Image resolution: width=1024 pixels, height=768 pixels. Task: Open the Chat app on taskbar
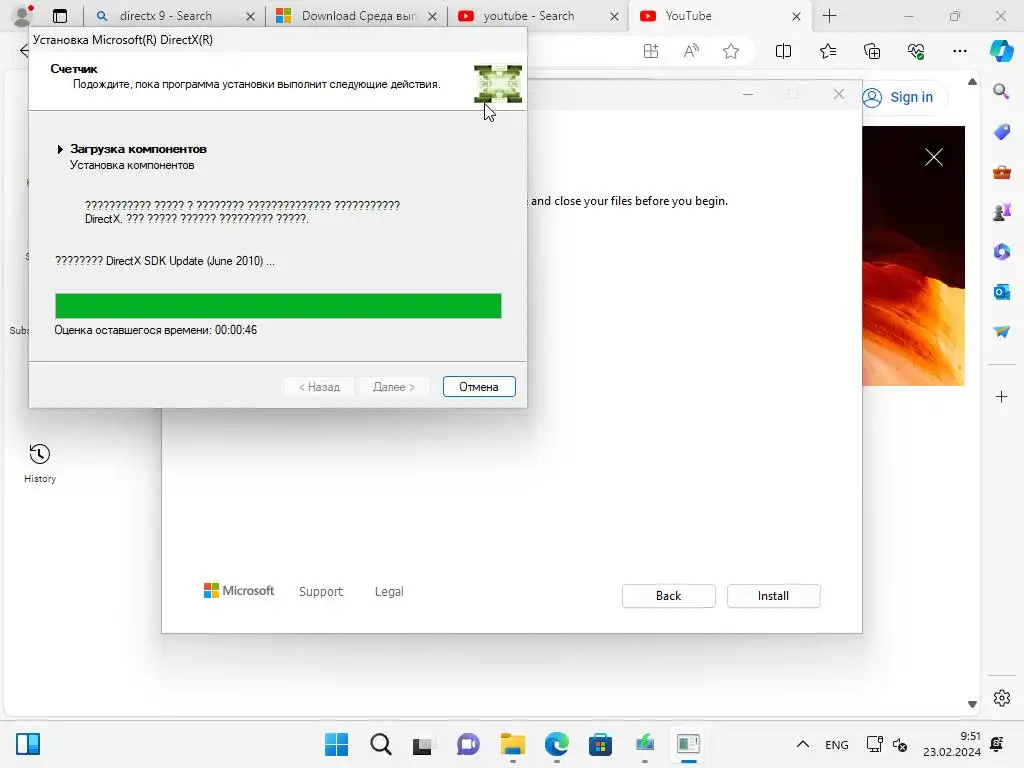[468, 744]
